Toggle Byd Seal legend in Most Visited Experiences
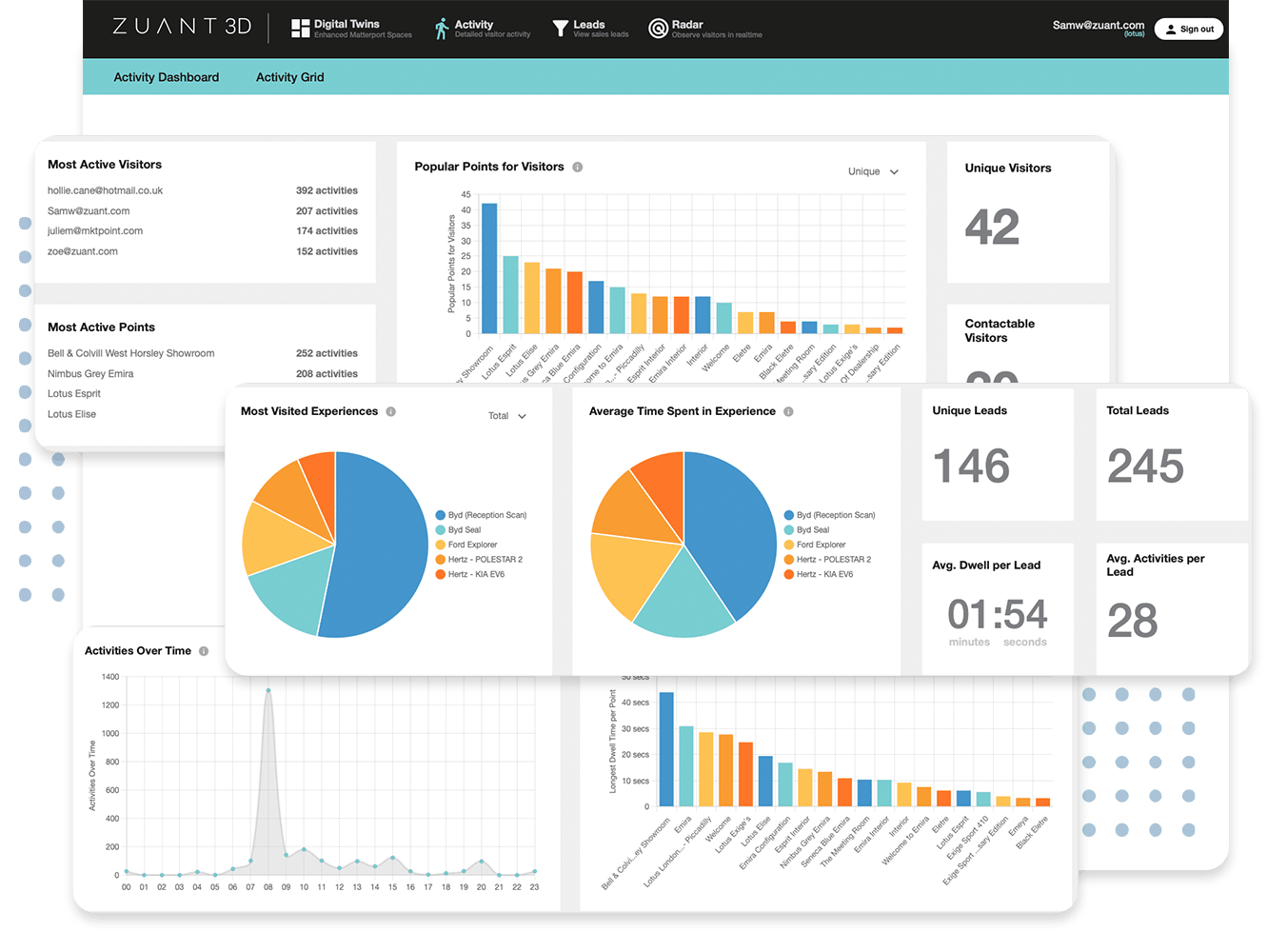 [x=458, y=530]
